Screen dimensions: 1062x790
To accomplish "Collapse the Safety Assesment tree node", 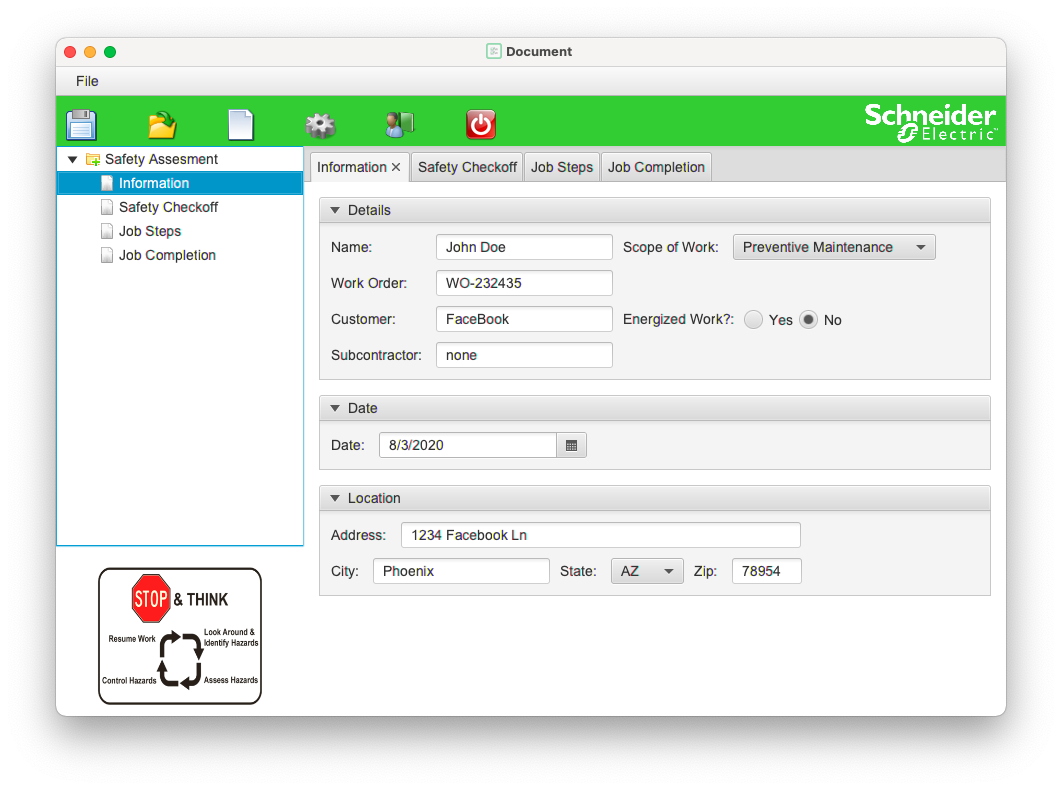I will tap(71, 158).
